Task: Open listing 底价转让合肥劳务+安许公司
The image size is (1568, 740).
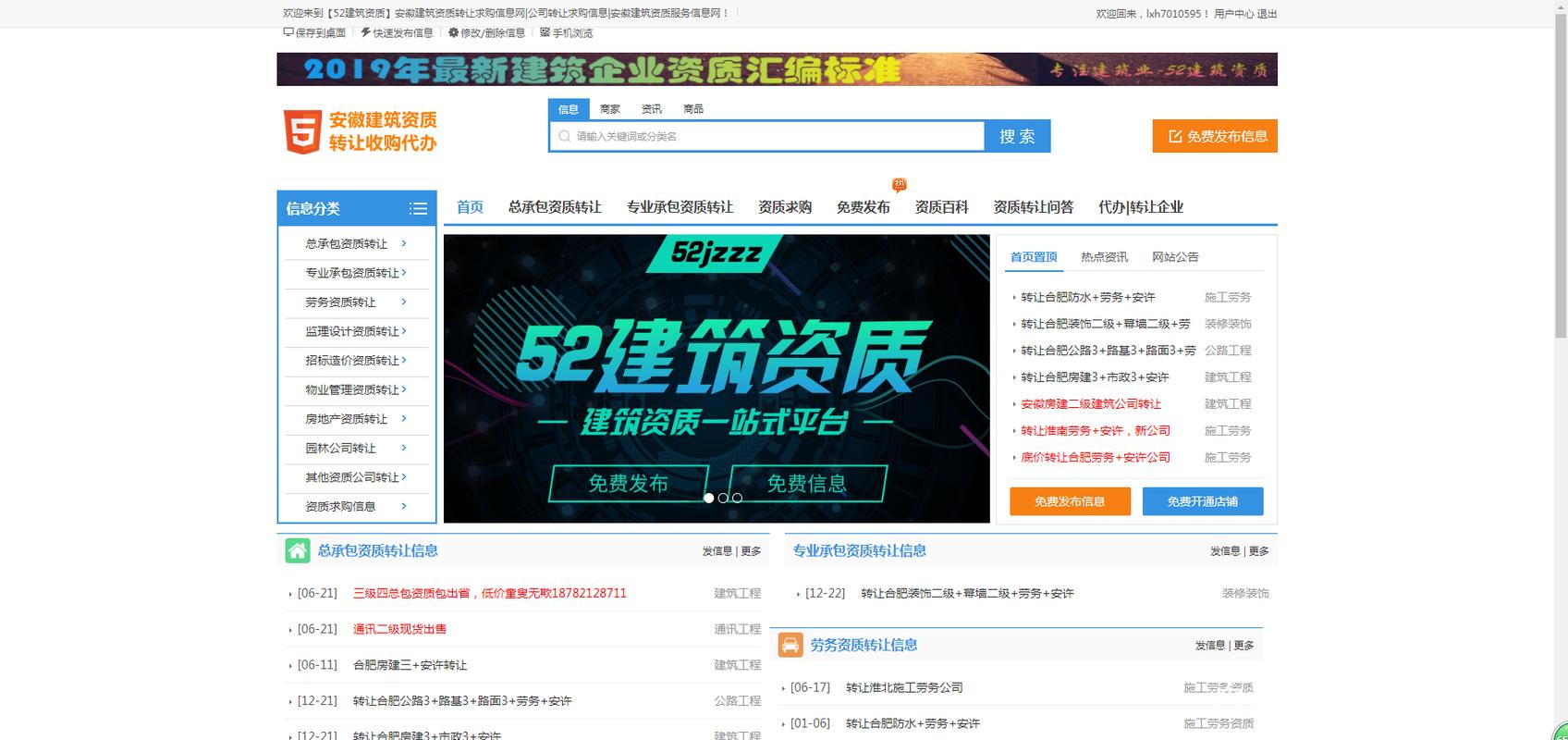Action: pyautogui.click(x=1096, y=458)
